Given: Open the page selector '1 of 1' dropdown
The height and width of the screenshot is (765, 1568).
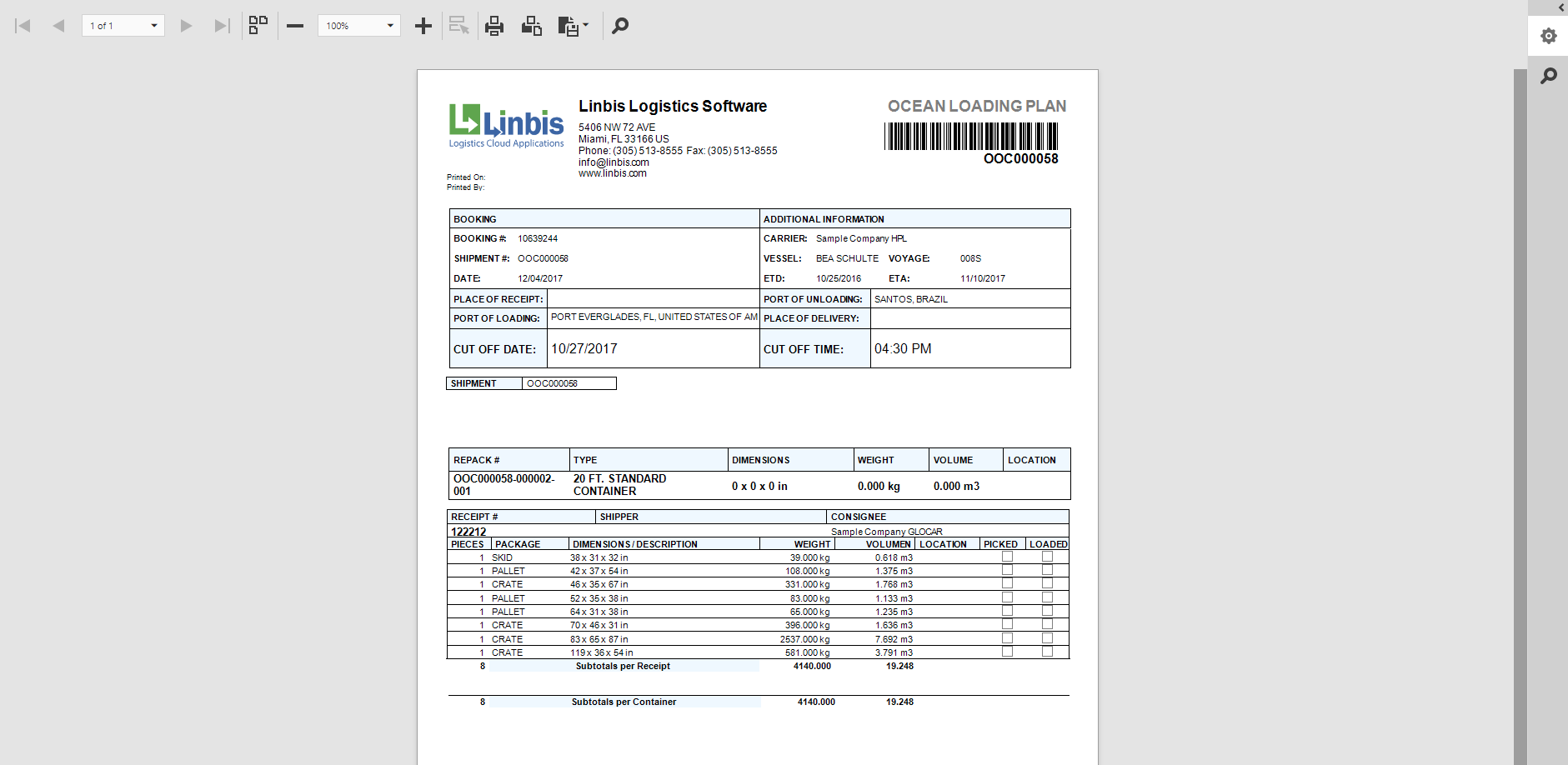Looking at the screenshot, I should point(123,26).
